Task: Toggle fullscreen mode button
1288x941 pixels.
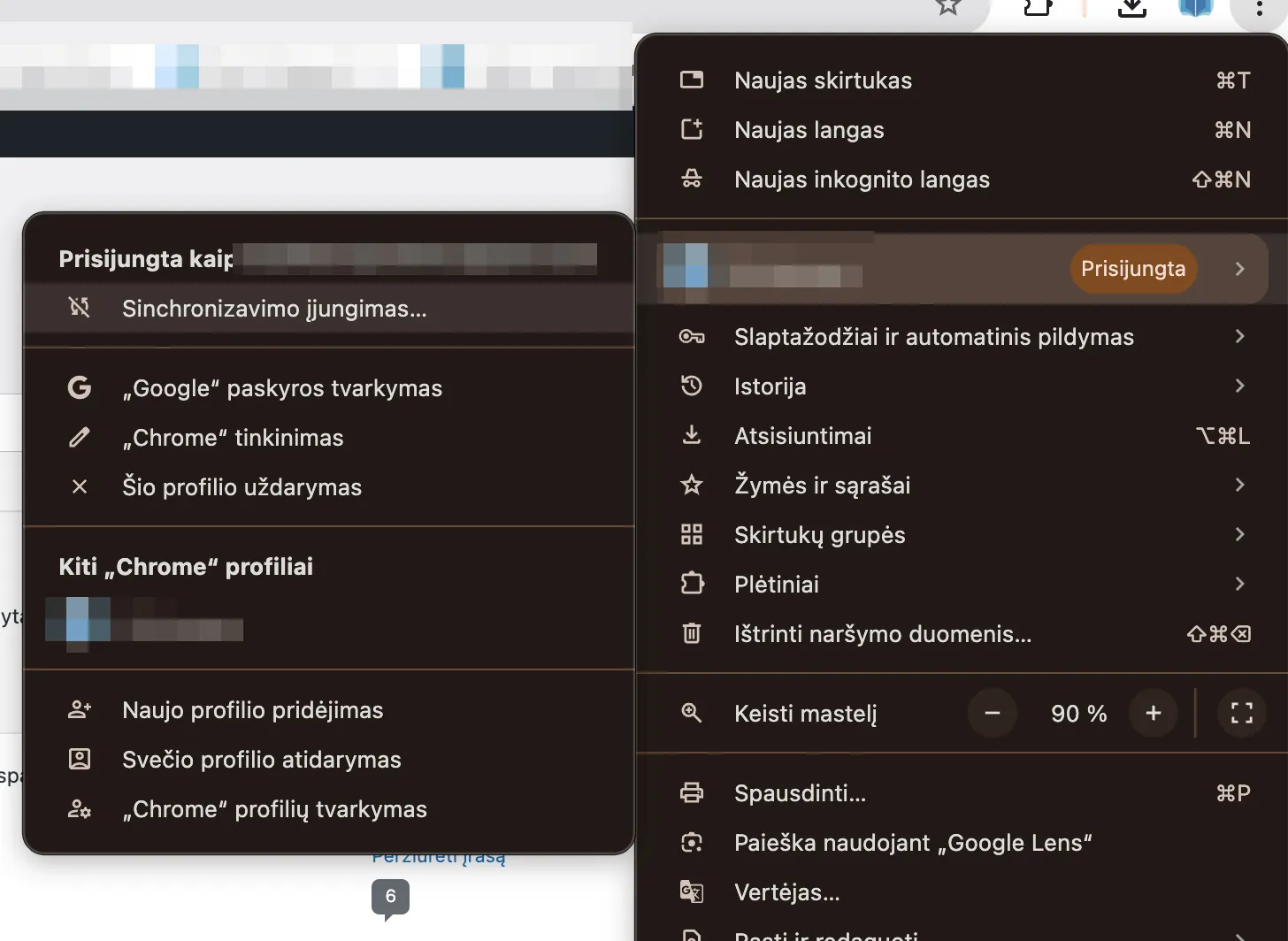Action: coord(1241,714)
